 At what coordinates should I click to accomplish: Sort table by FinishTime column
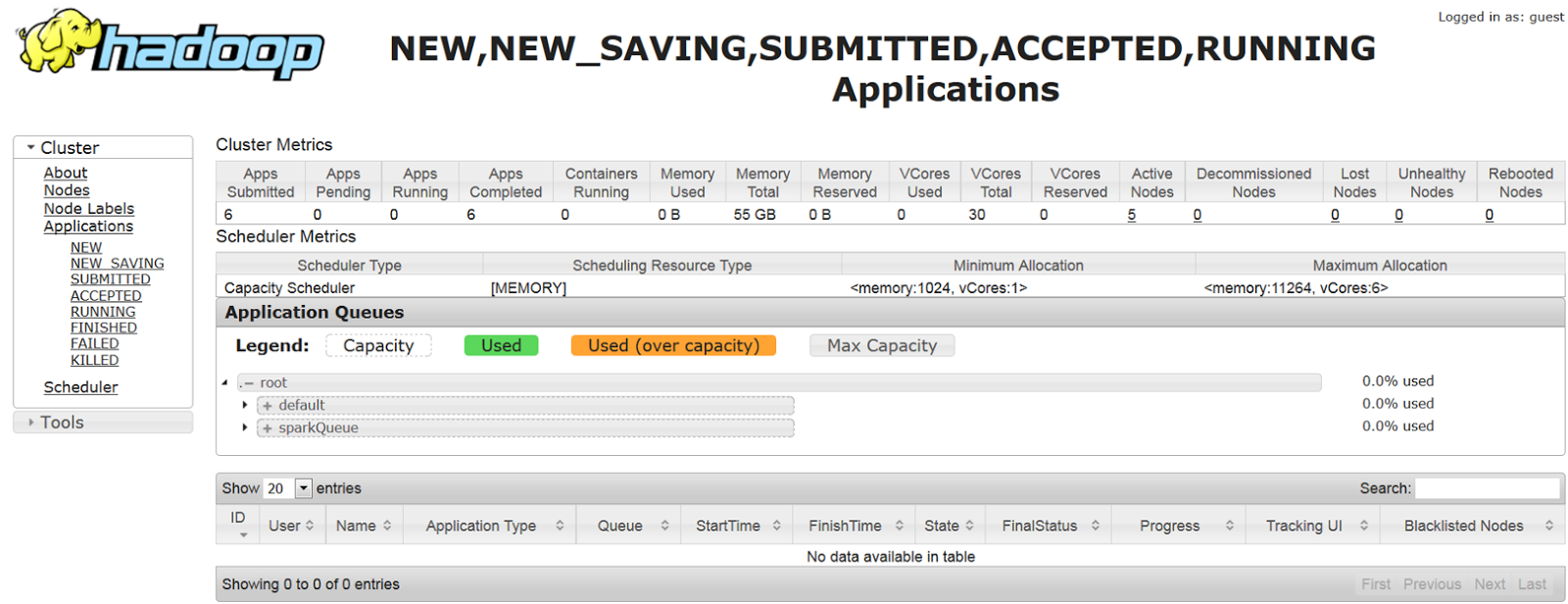(854, 526)
